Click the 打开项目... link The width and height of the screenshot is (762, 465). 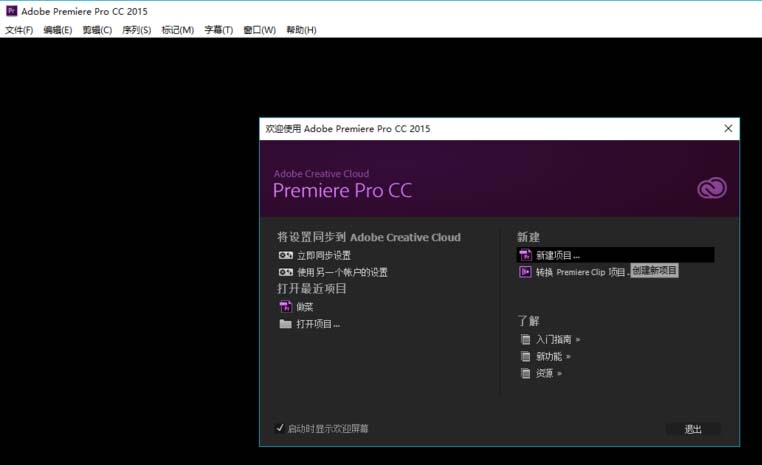click(318, 324)
